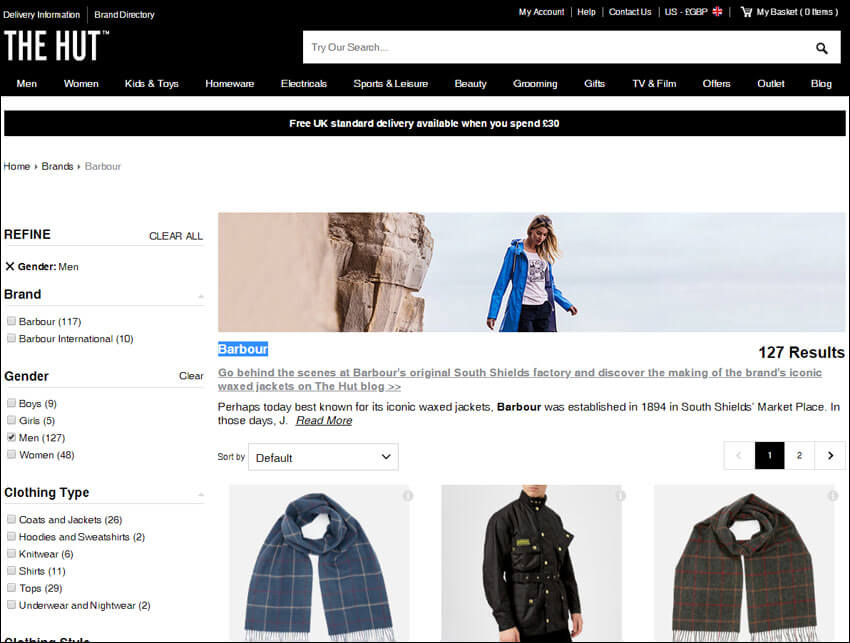Open the Brand Directory link

coord(124,15)
